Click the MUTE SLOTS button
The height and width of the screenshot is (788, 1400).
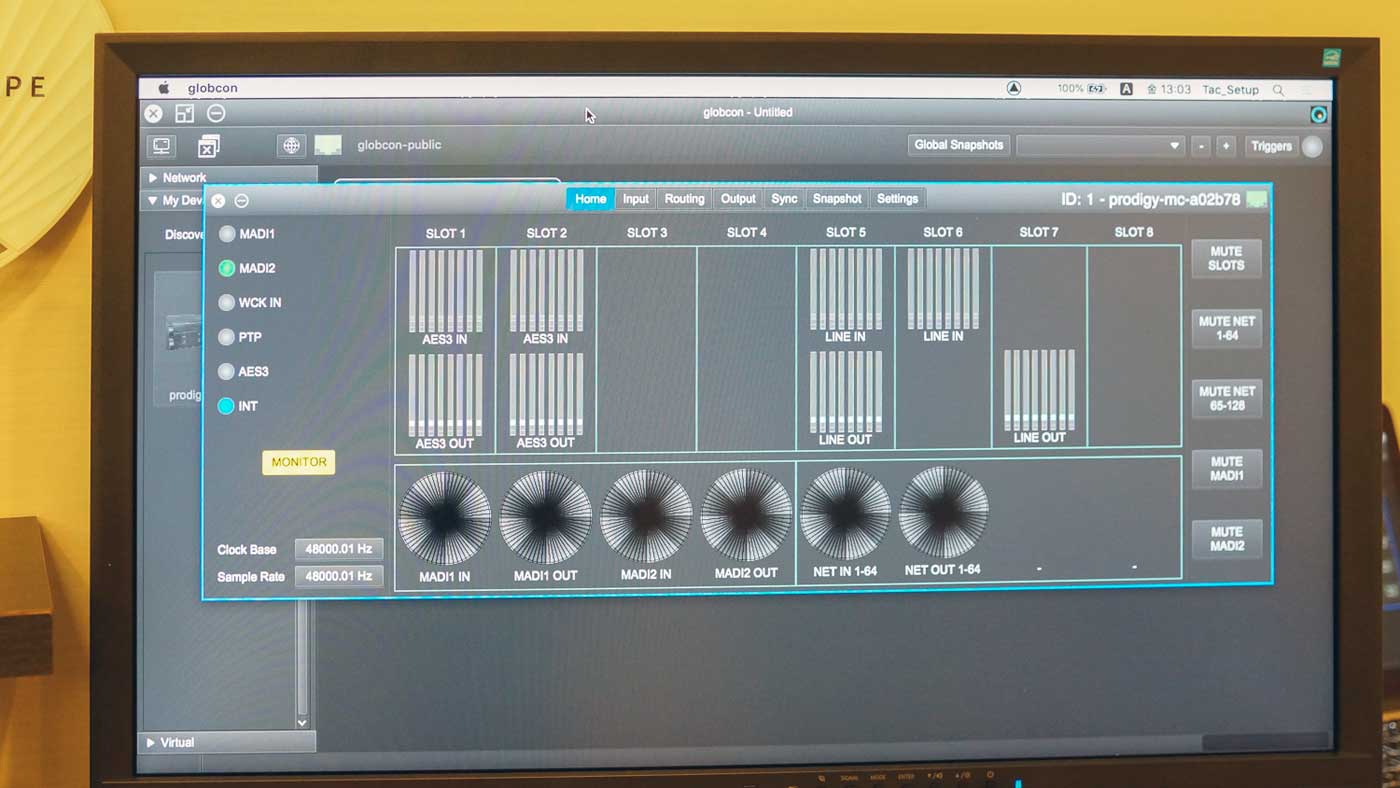1226,259
